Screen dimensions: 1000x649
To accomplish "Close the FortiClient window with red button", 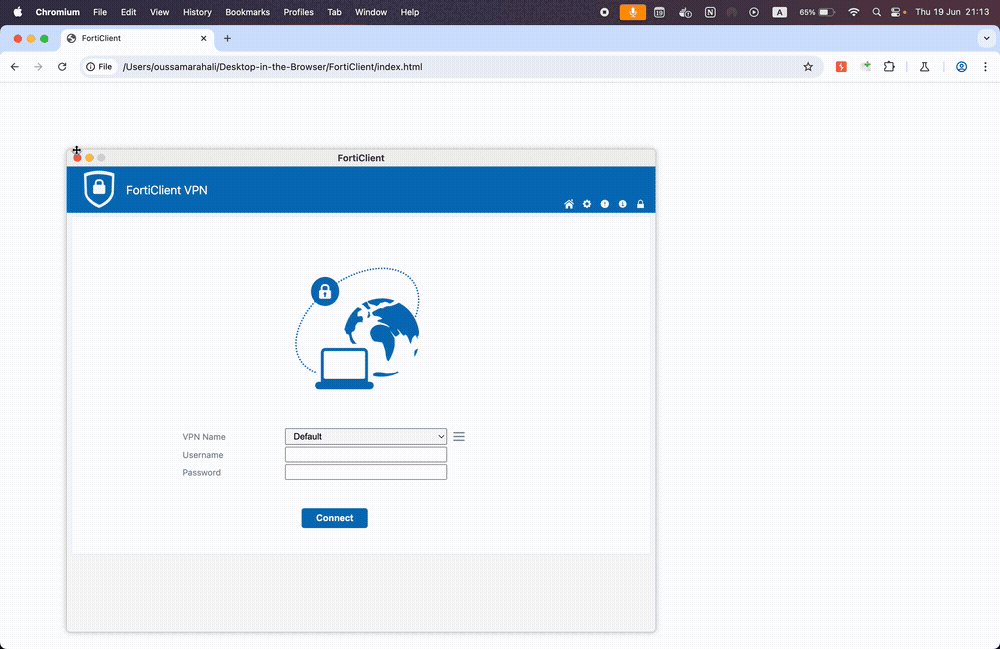I will 78,157.
